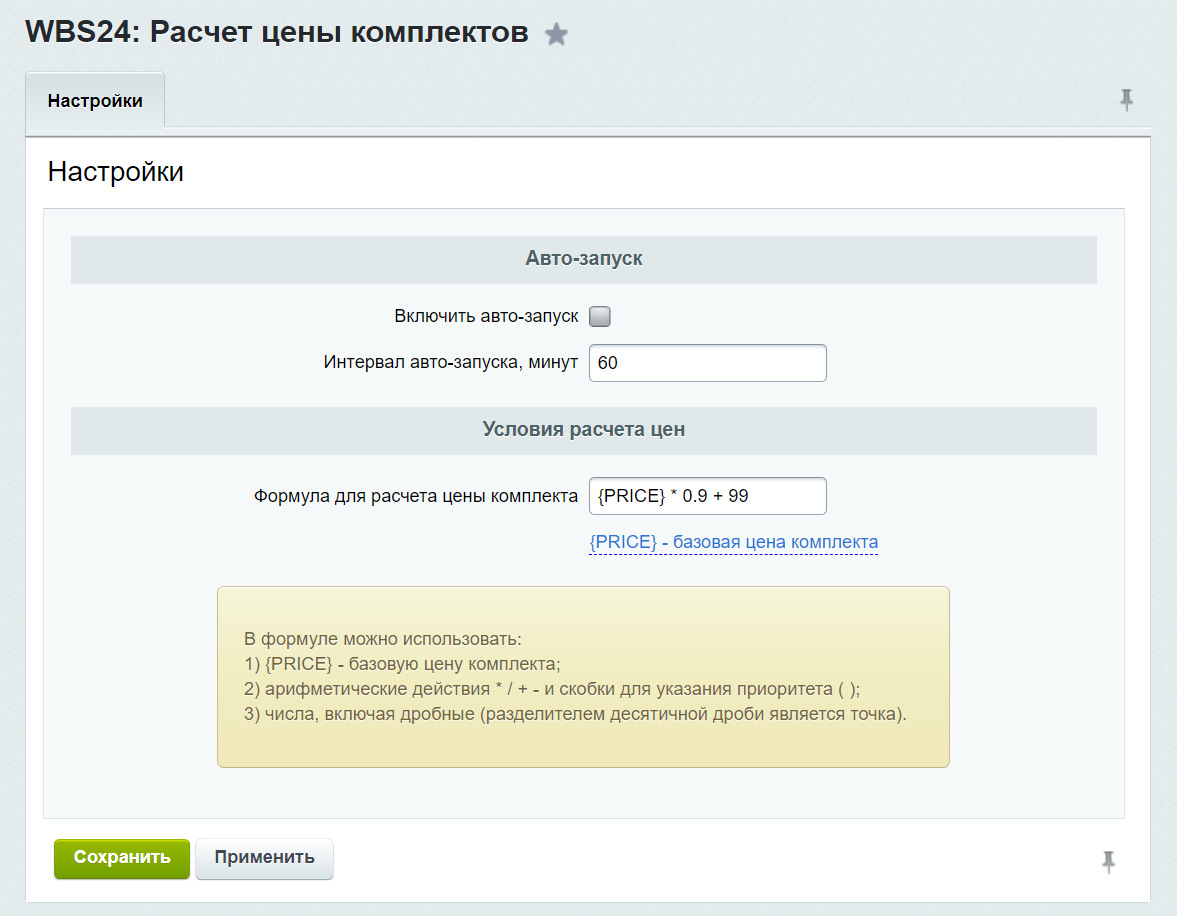This screenshot has height=916, width=1177.
Task: Click the 'Включить авто-запуск' label text
Action: 488,315
